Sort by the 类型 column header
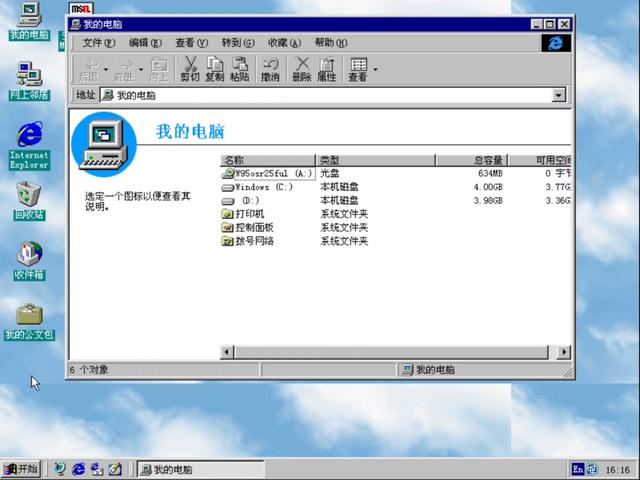Viewport: 640px width, 480px height. point(376,160)
